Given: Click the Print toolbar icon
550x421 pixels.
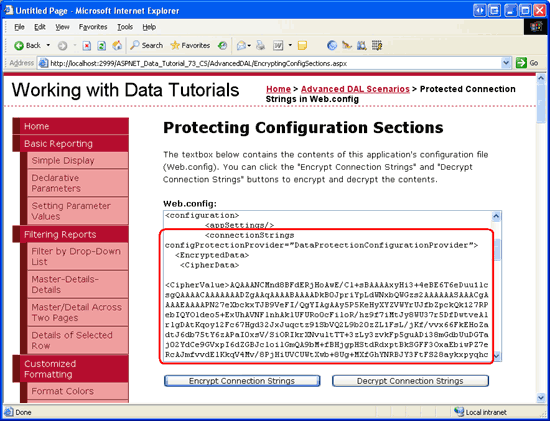Looking at the screenshot, I should point(261,45).
